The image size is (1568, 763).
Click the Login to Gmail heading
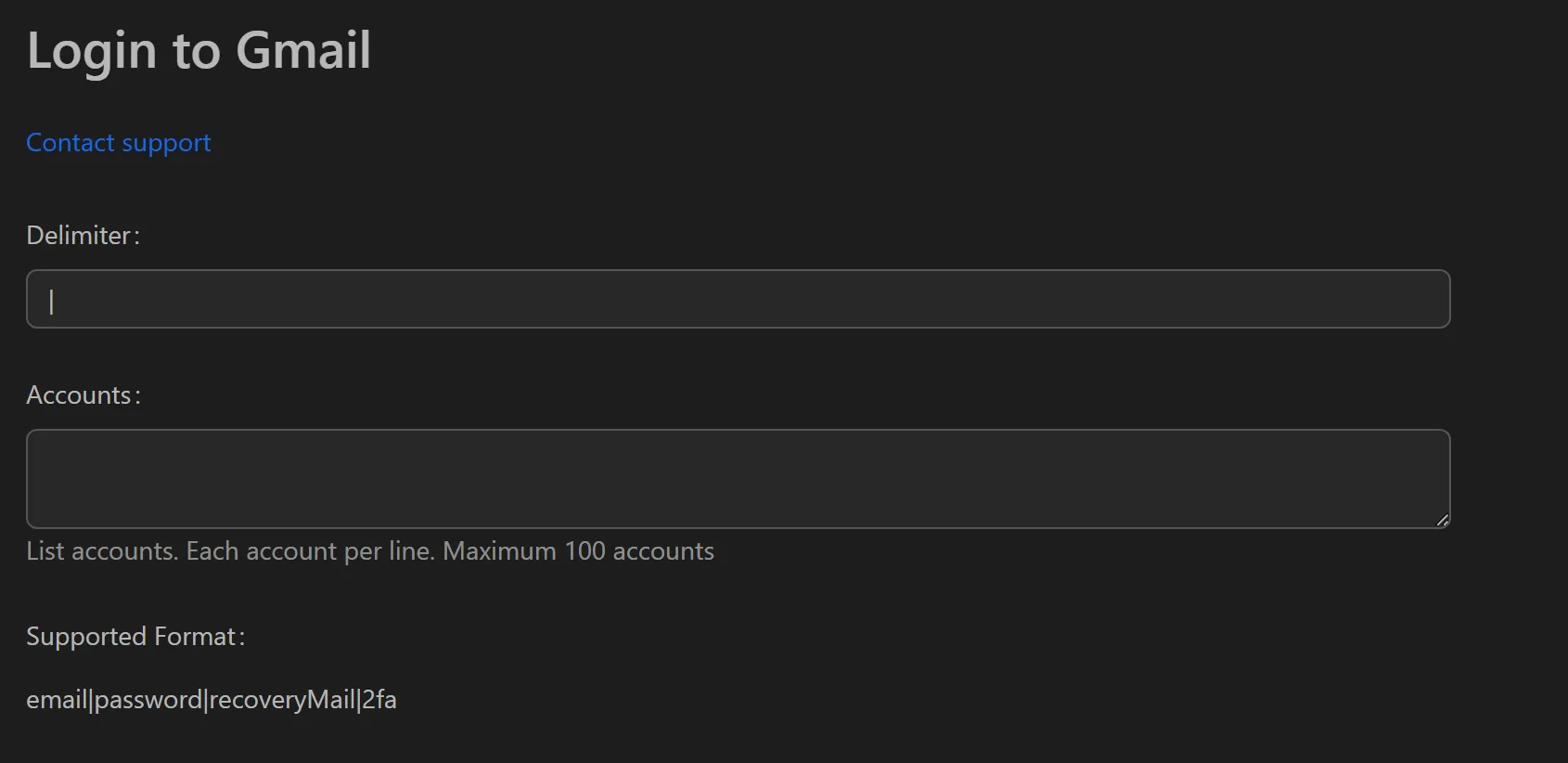[x=199, y=51]
